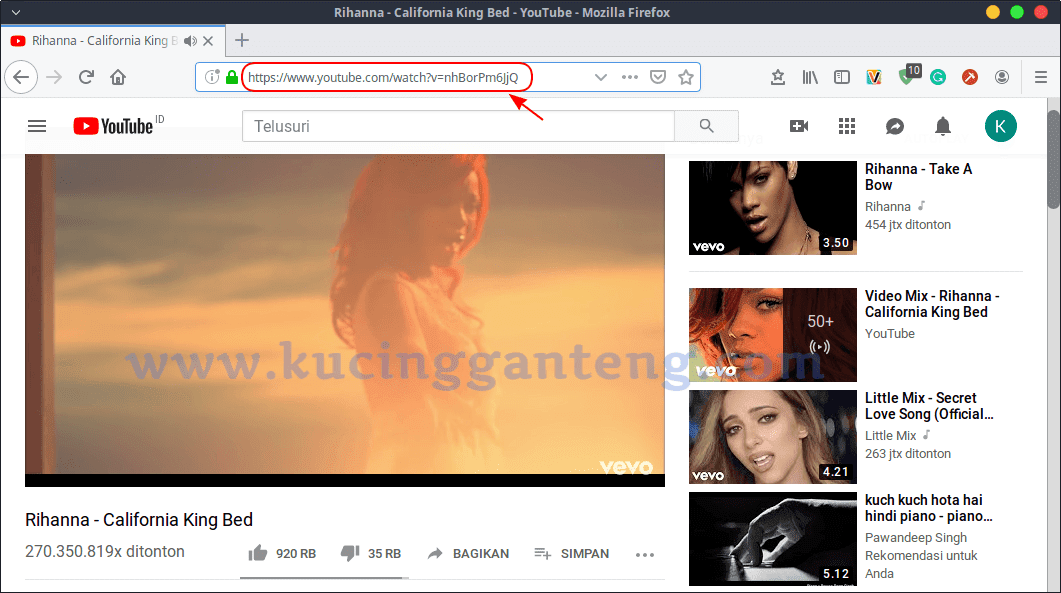Viewport: 1061px width, 593px height.
Task: Dislike the video with 35 RB
Action: coord(370,554)
